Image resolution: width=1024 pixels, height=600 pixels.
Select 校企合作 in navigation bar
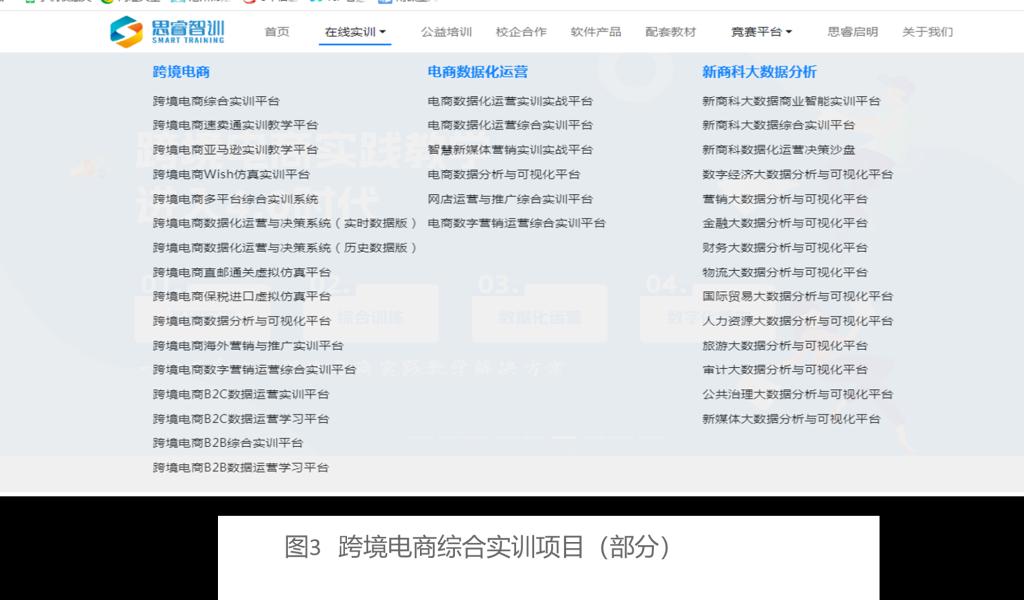[521, 32]
